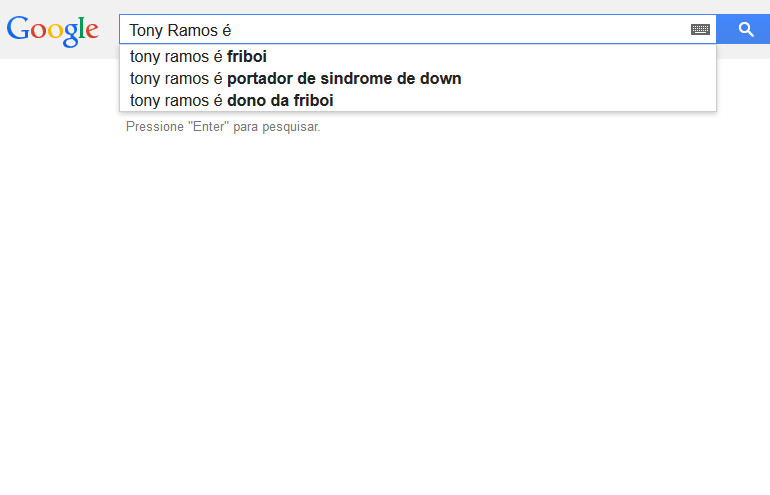Focus the 'Tony Ramos é' search box
770x495 pixels.
click(x=404, y=29)
